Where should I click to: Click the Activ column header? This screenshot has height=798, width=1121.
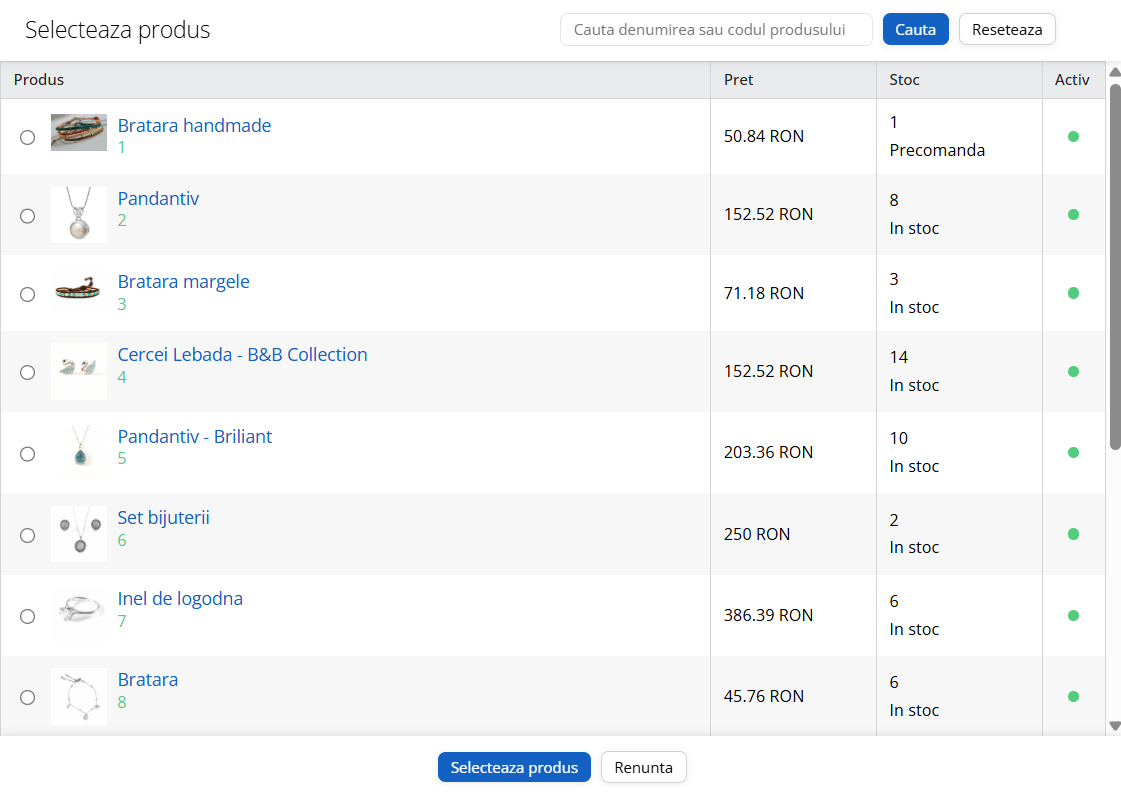coord(1072,79)
